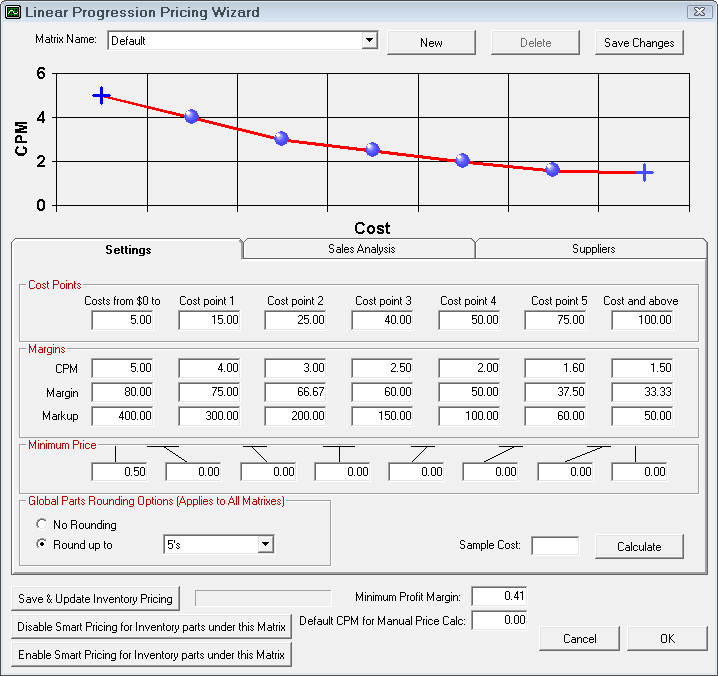Select the No Rounding option
The height and width of the screenshot is (676, 718).
41,524
